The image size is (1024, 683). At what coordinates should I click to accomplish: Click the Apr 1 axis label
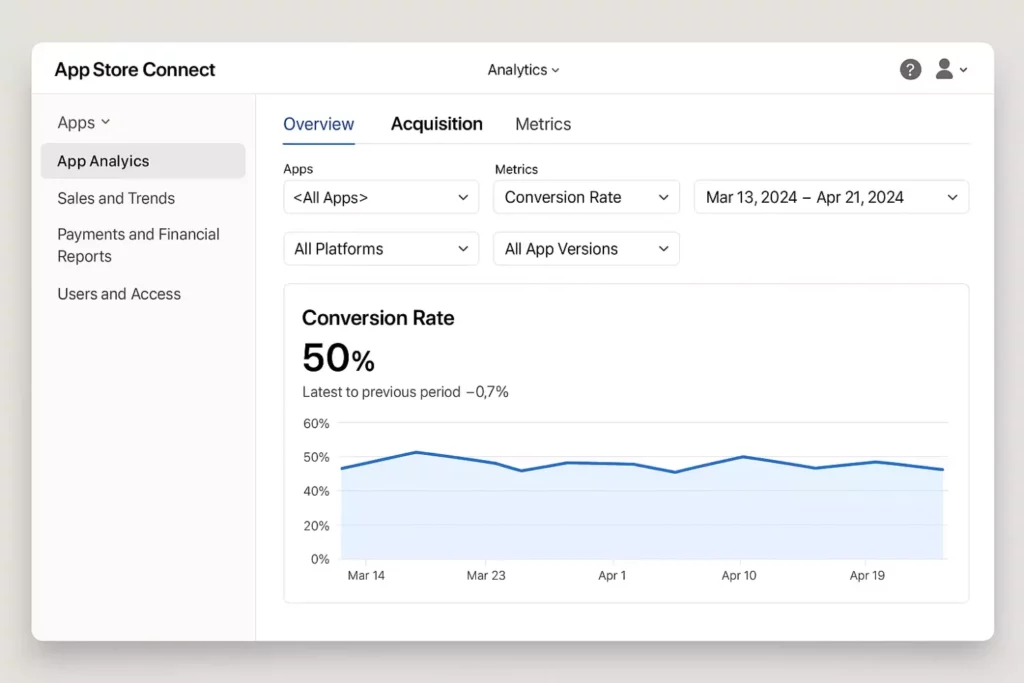point(612,575)
